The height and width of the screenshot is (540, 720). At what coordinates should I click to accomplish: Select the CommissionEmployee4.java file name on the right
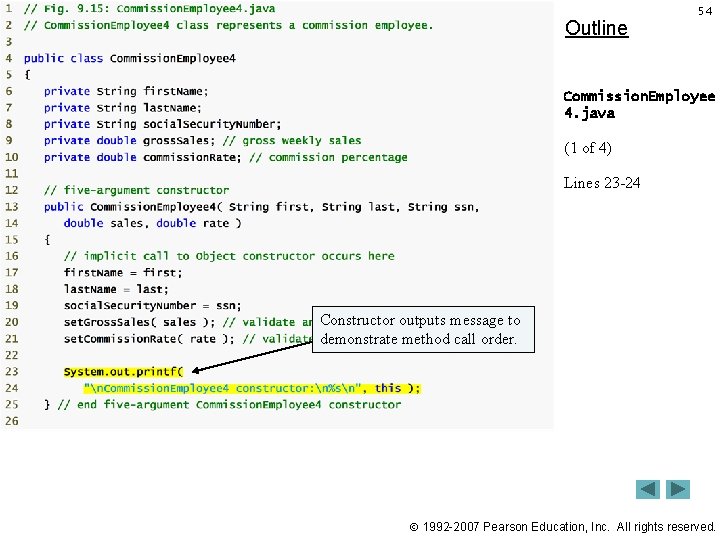pyautogui.click(x=639, y=105)
